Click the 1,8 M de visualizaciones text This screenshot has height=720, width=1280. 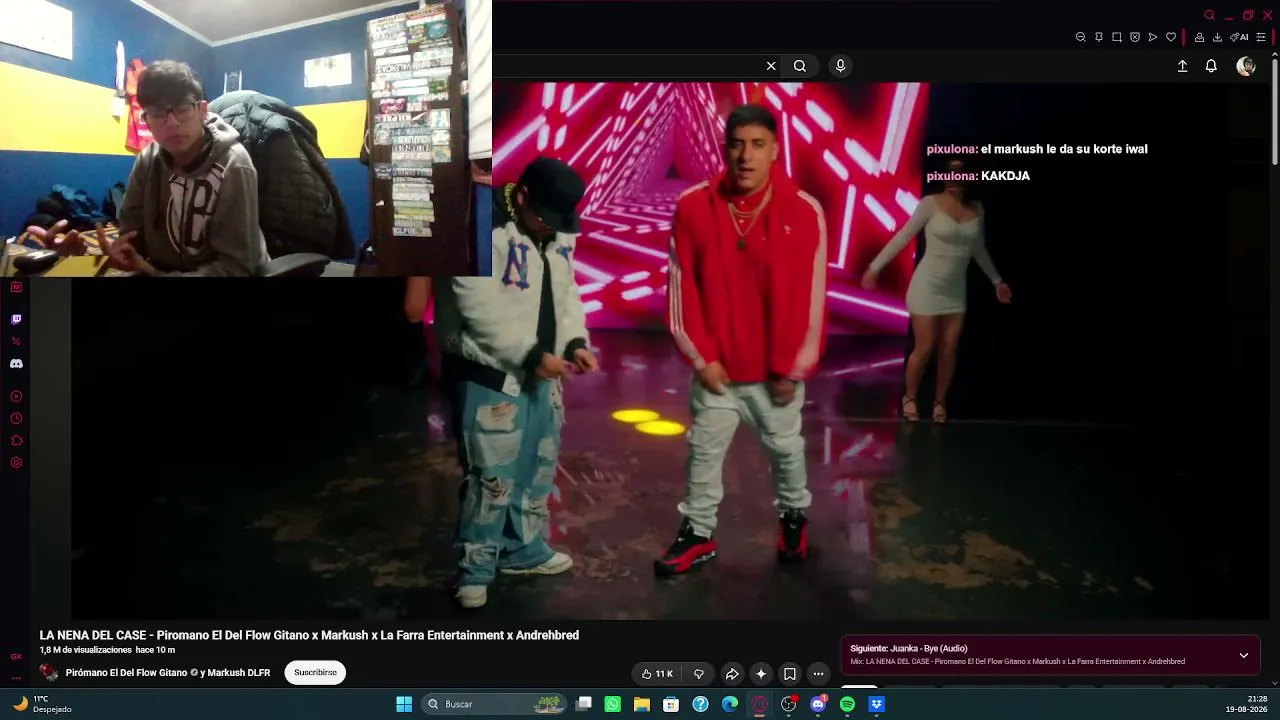coord(85,650)
